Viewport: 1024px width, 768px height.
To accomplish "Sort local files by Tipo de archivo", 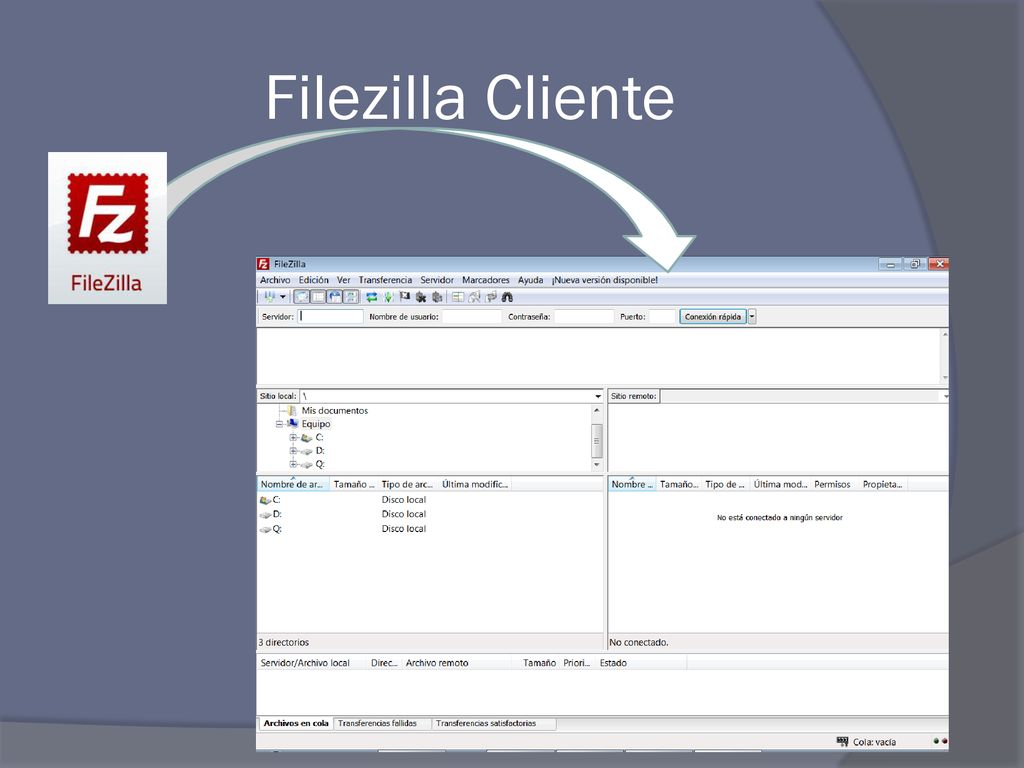I will click(407, 485).
